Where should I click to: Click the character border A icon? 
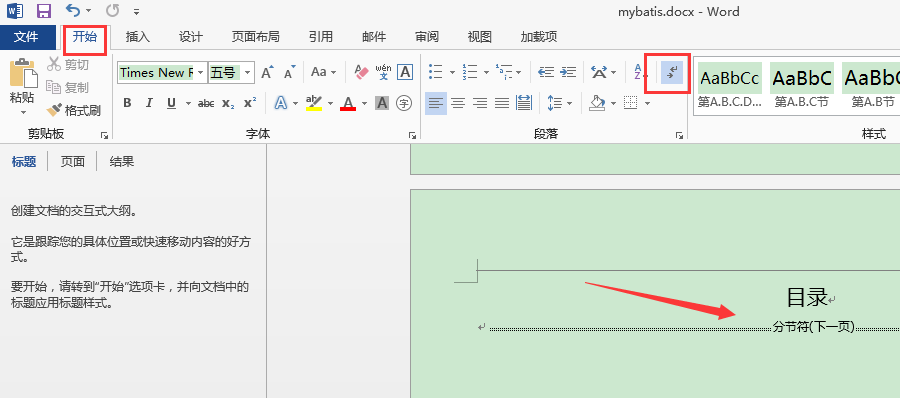pyautogui.click(x=405, y=72)
